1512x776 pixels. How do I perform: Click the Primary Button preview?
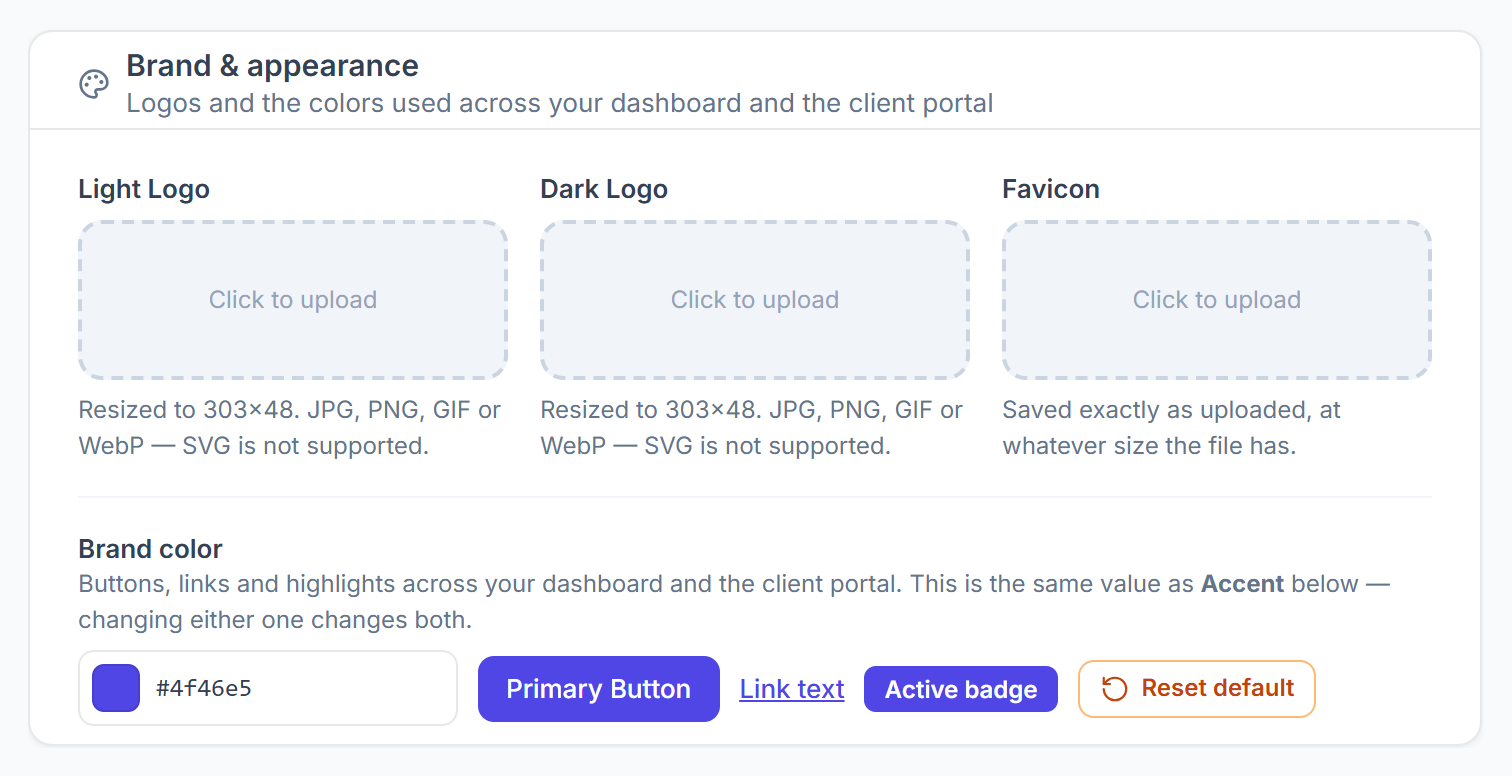pos(599,689)
